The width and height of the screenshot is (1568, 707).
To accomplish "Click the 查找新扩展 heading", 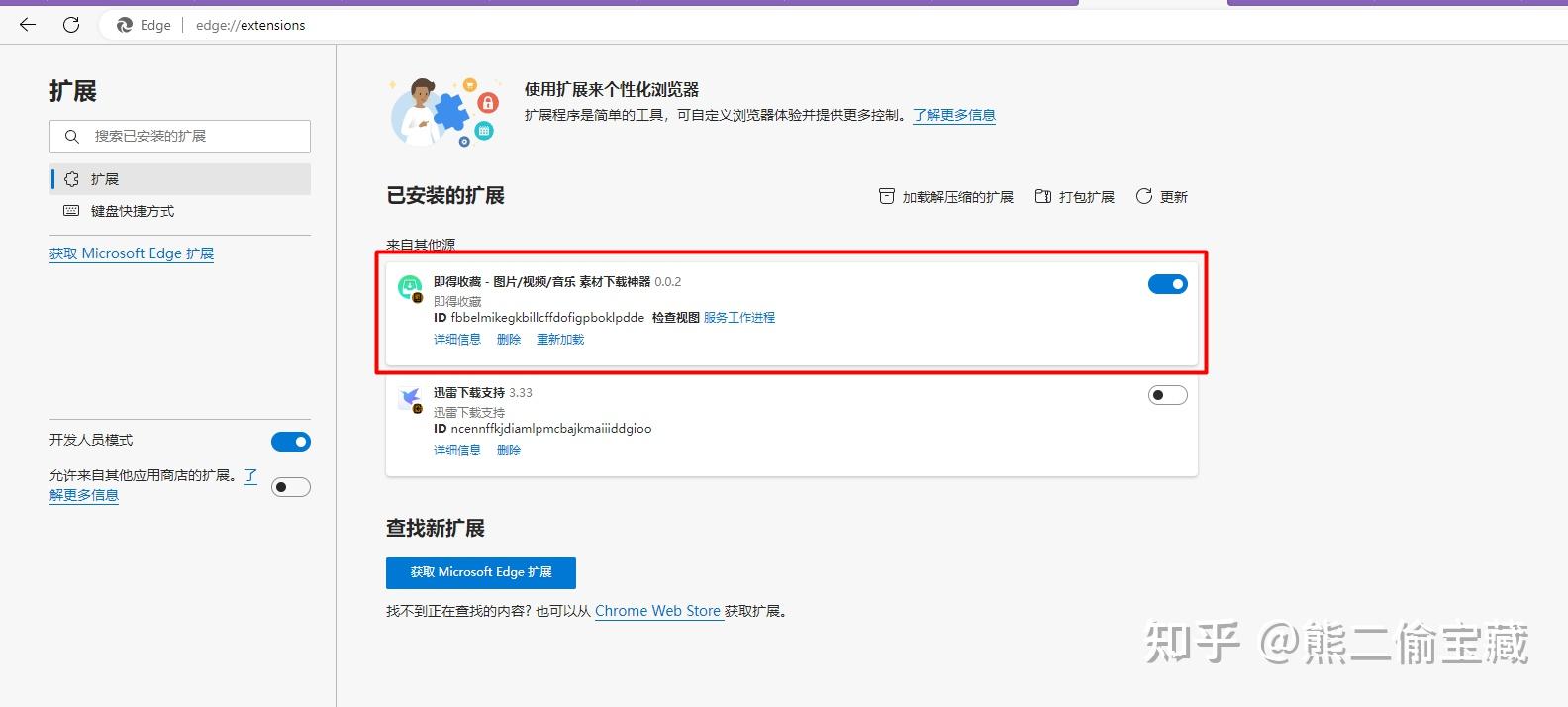I will pyautogui.click(x=436, y=529).
